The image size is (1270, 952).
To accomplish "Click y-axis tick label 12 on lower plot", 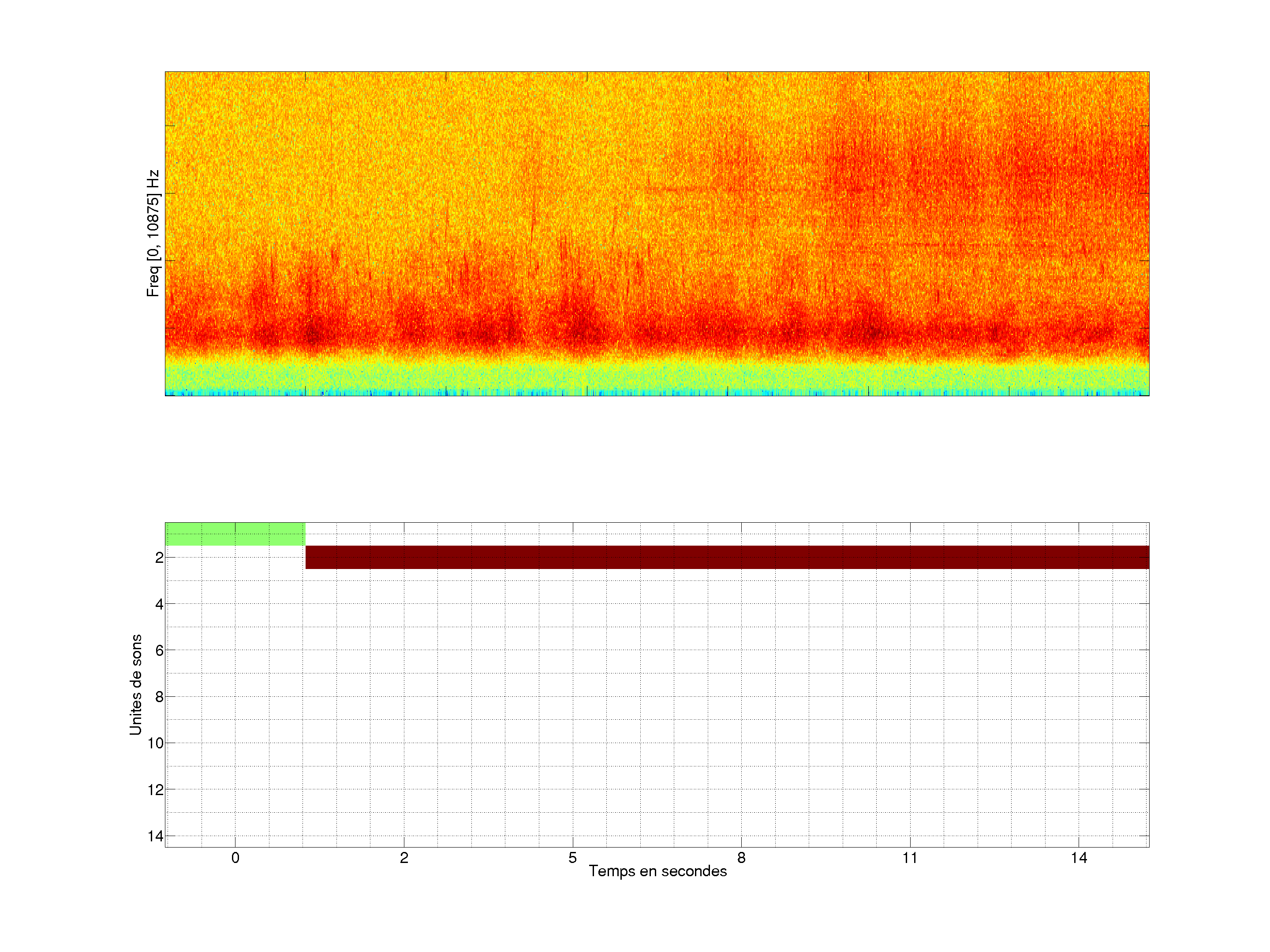I will coord(156,790).
